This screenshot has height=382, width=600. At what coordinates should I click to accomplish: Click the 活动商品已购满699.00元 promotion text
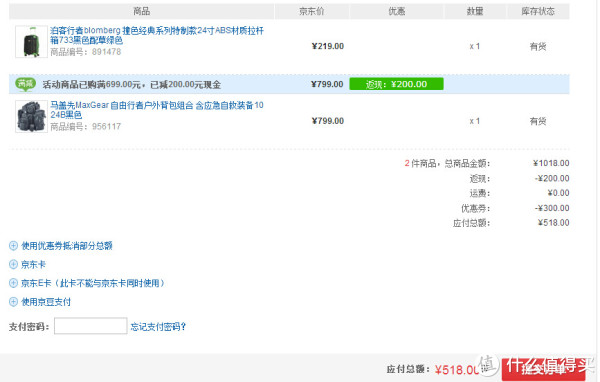pos(132,85)
